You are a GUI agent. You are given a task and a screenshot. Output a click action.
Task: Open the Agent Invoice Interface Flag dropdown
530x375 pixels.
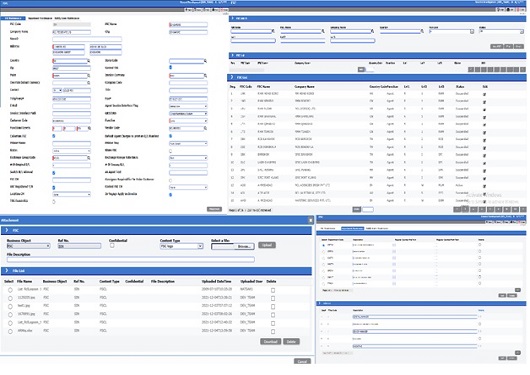[x=188, y=106]
